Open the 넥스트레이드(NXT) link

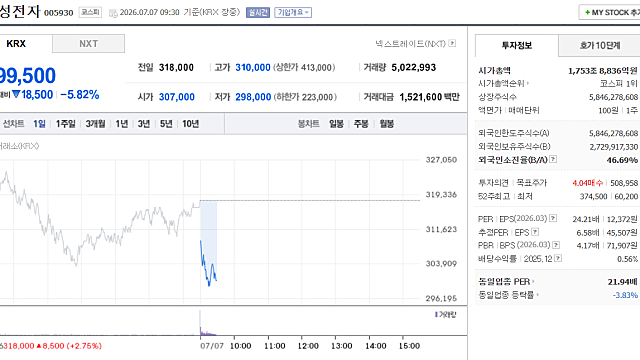pyautogui.click(x=411, y=43)
